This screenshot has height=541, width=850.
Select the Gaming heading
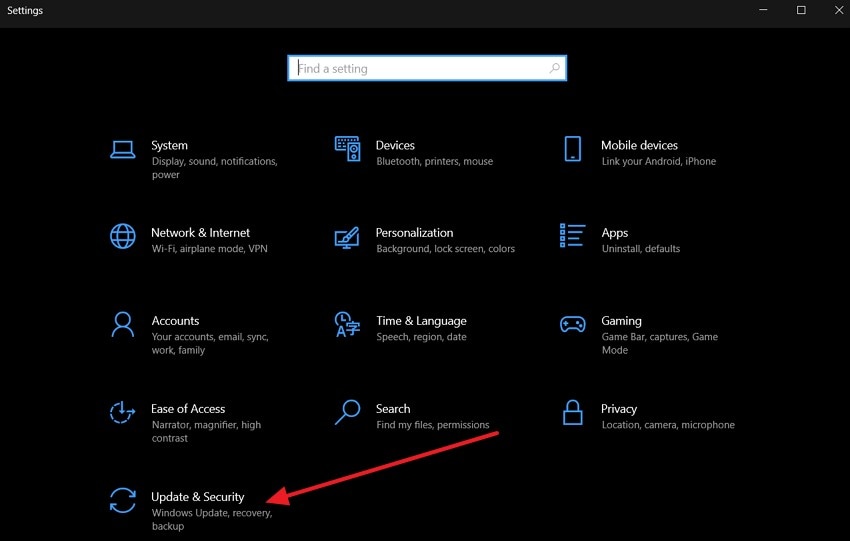coord(621,321)
